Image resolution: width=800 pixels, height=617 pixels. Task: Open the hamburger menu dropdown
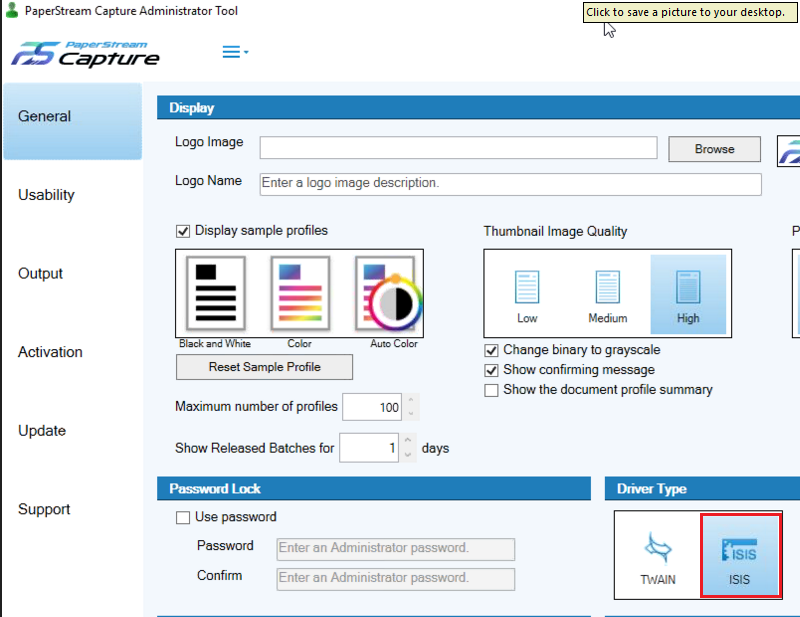pos(235,52)
